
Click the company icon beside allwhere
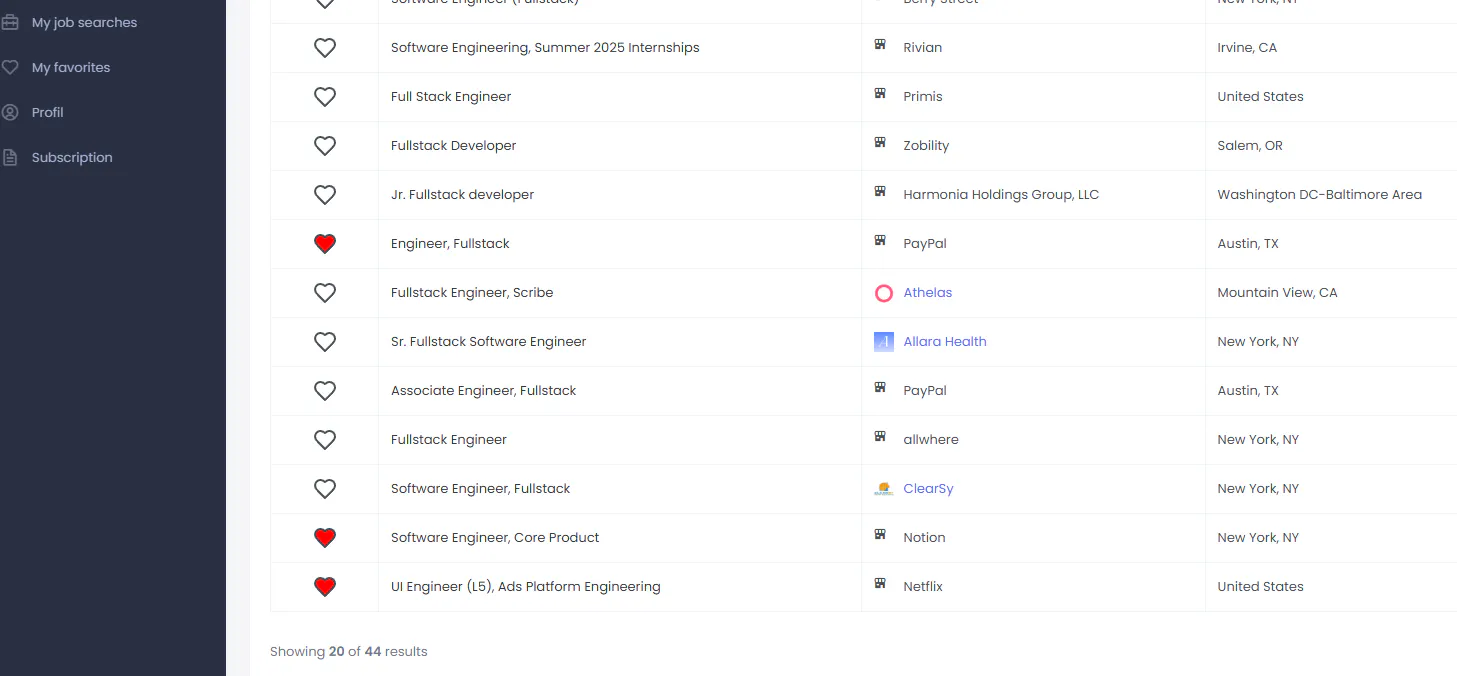(880, 436)
